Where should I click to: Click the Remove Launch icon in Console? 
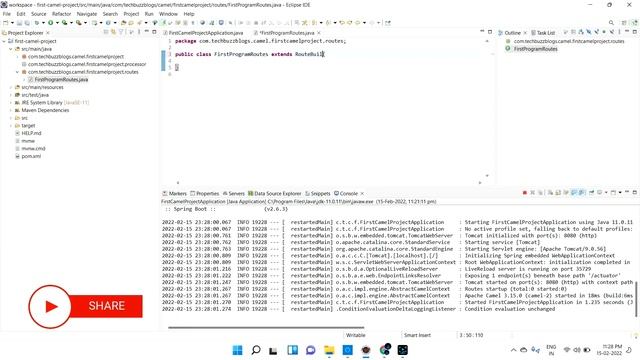[x=532, y=193]
